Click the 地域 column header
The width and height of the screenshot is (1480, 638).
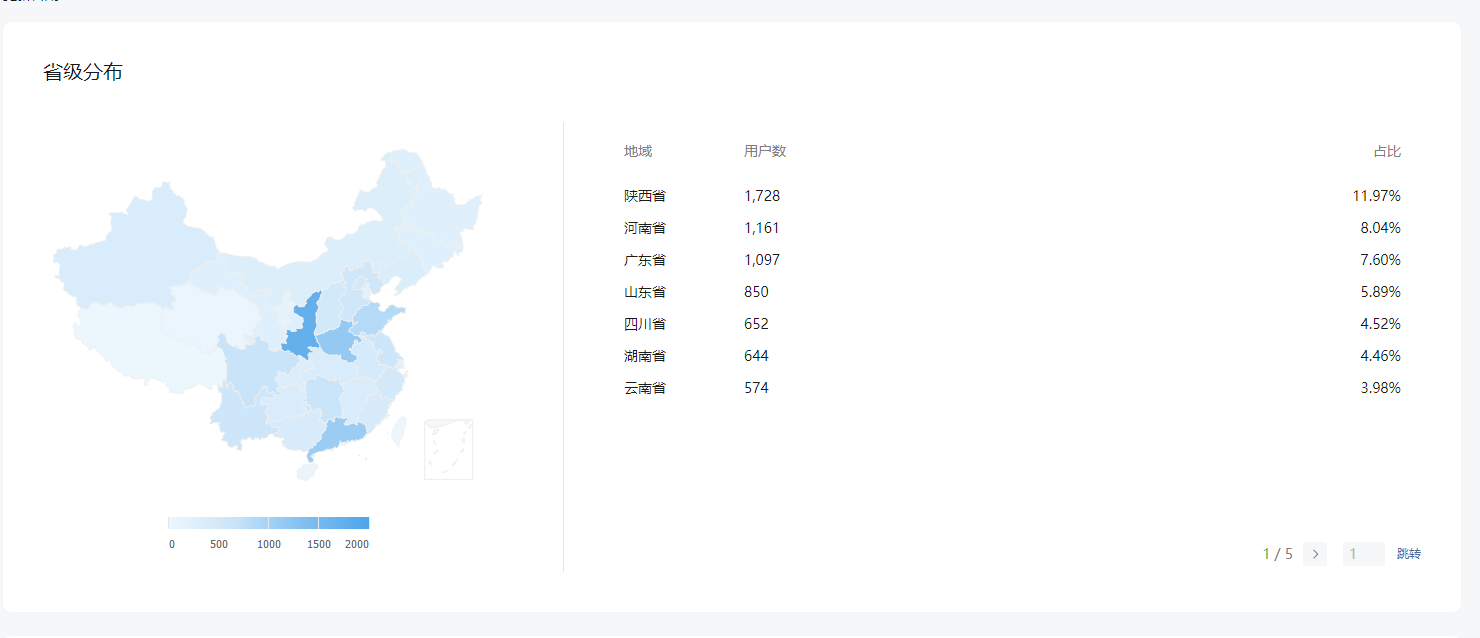(638, 151)
